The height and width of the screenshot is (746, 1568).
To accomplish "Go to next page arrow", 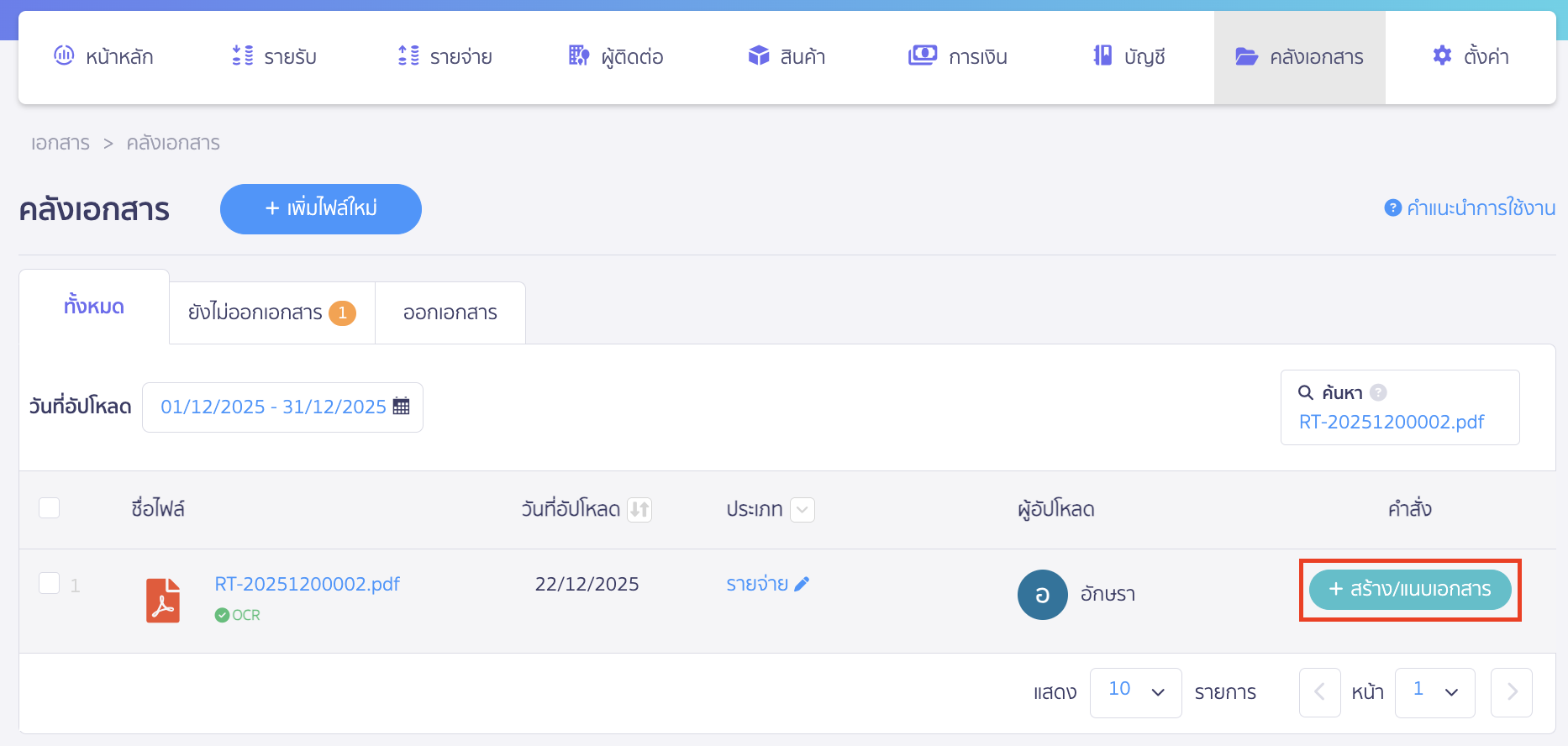I will pyautogui.click(x=1511, y=692).
